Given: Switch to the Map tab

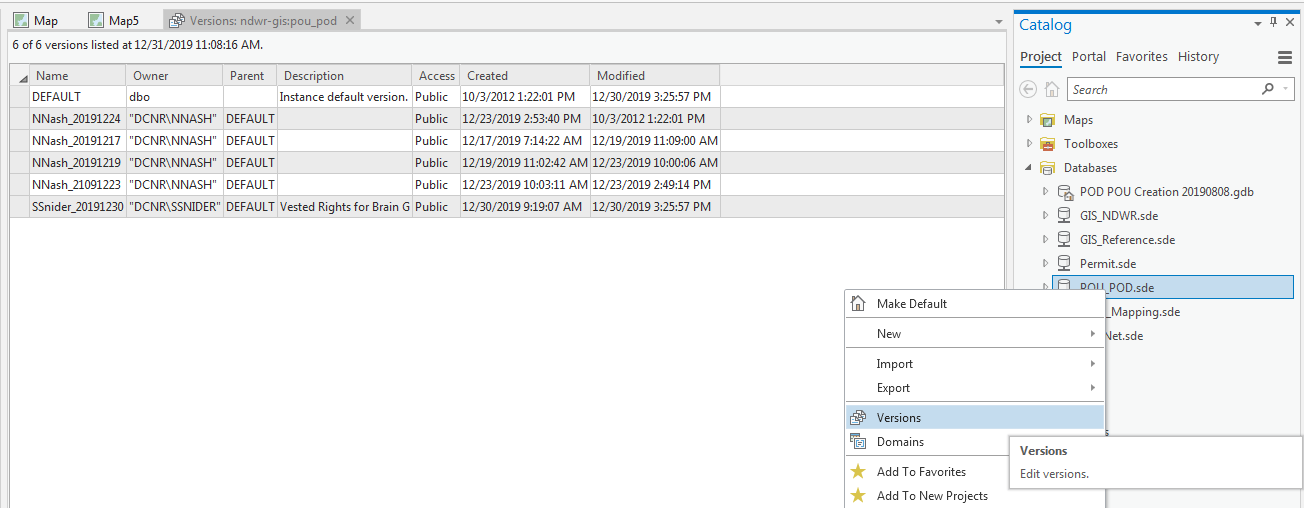Looking at the screenshot, I should 36,20.
